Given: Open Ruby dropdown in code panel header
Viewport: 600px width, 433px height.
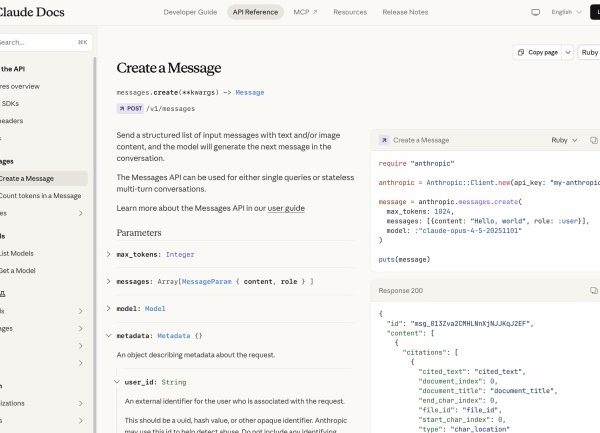Looking at the screenshot, I should click(x=564, y=140).
